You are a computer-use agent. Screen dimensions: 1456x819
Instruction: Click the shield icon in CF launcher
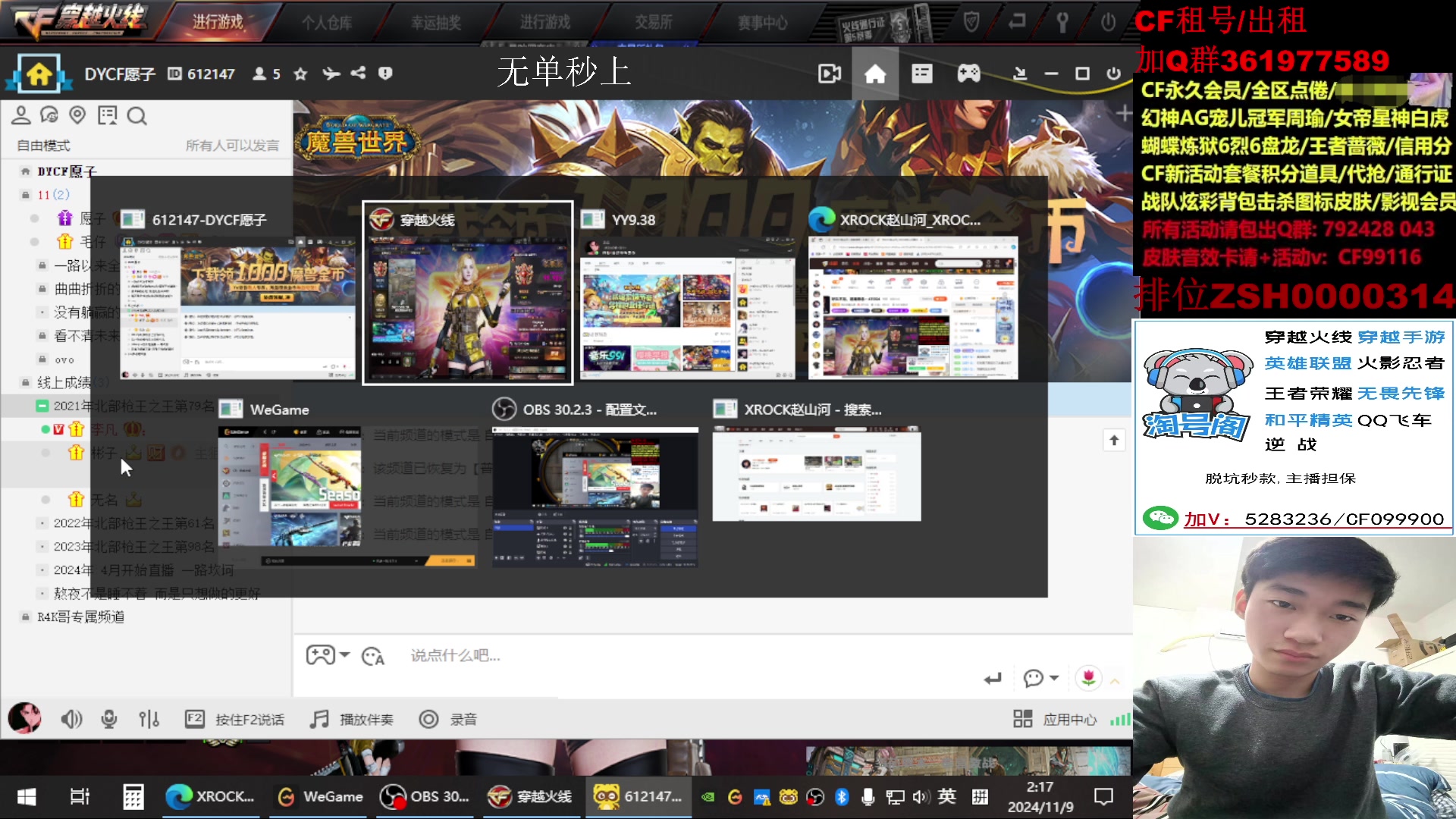(971, 22)
